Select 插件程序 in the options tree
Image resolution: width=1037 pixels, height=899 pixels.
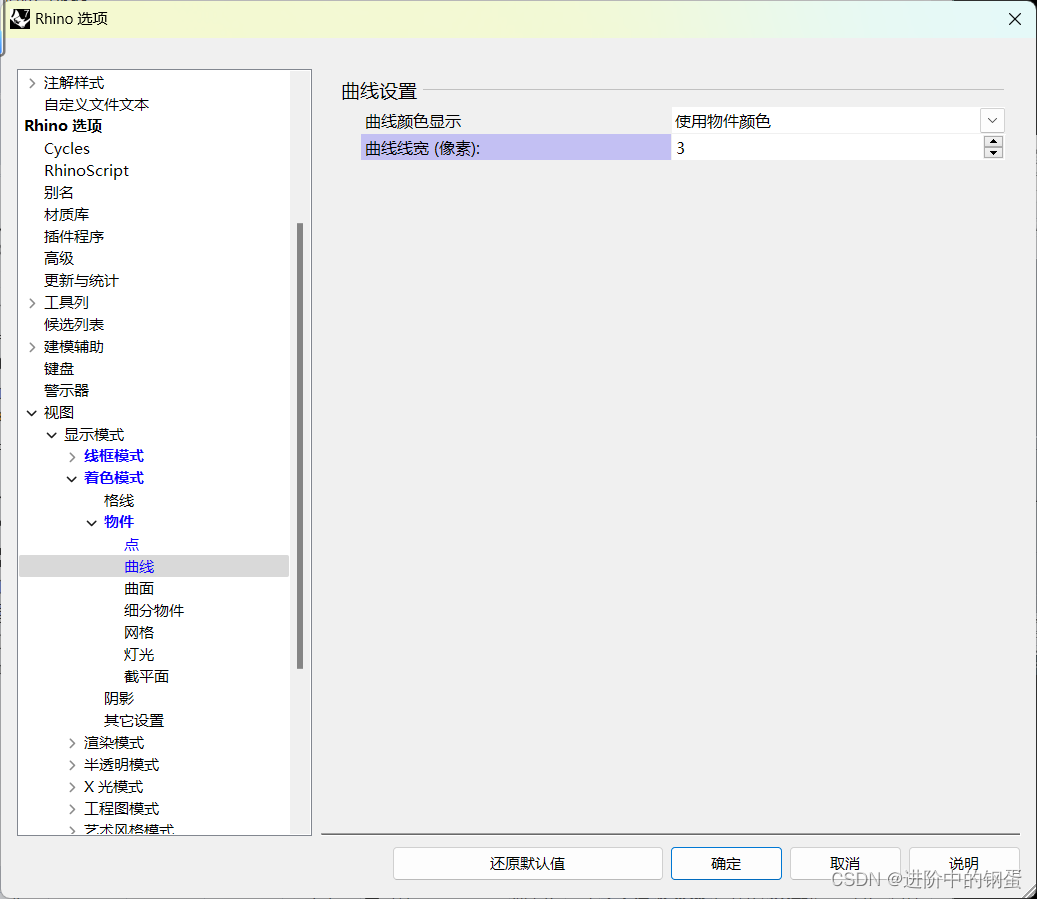[x=74, y=237]
